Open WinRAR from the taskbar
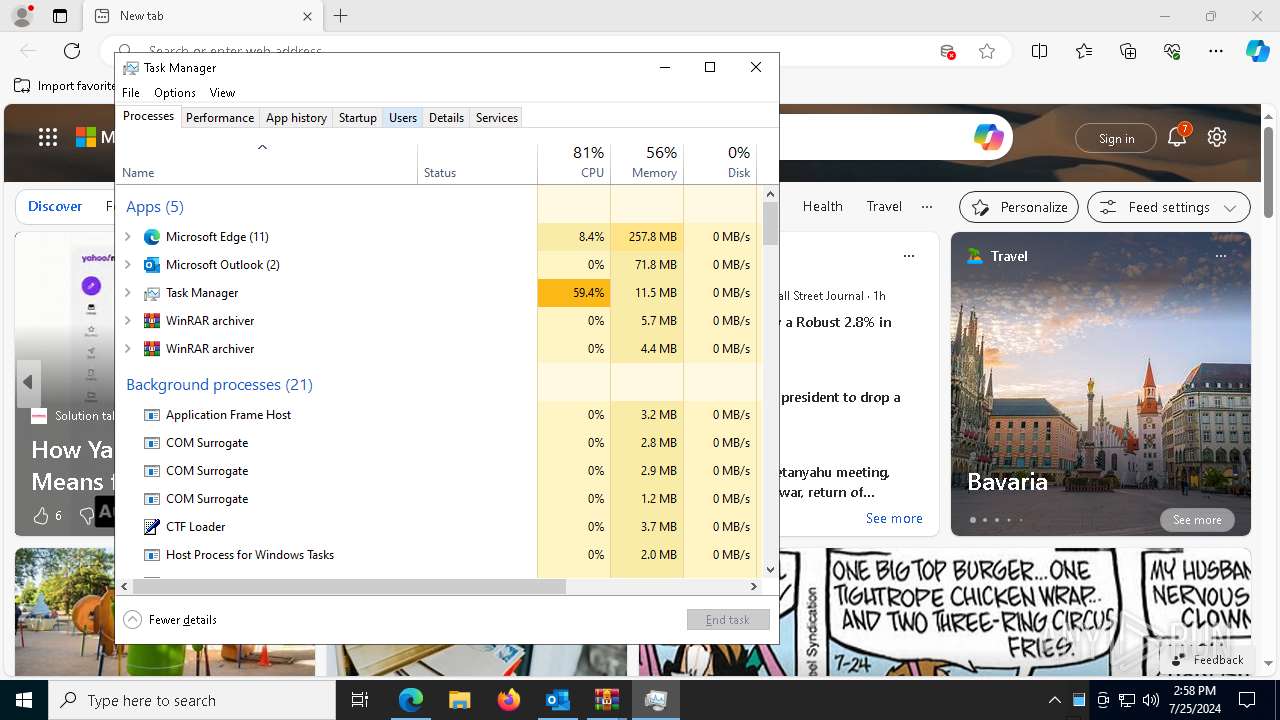The height and width of the screenshot is (720, 1280). [607, 700]
